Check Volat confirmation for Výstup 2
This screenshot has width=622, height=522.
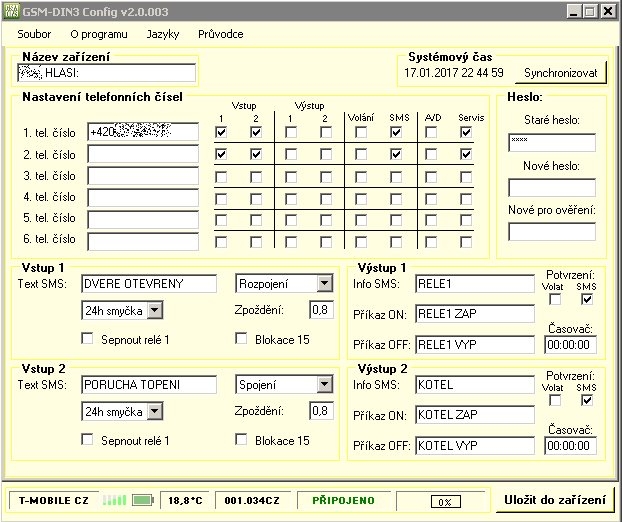click(x=554, y=400)
